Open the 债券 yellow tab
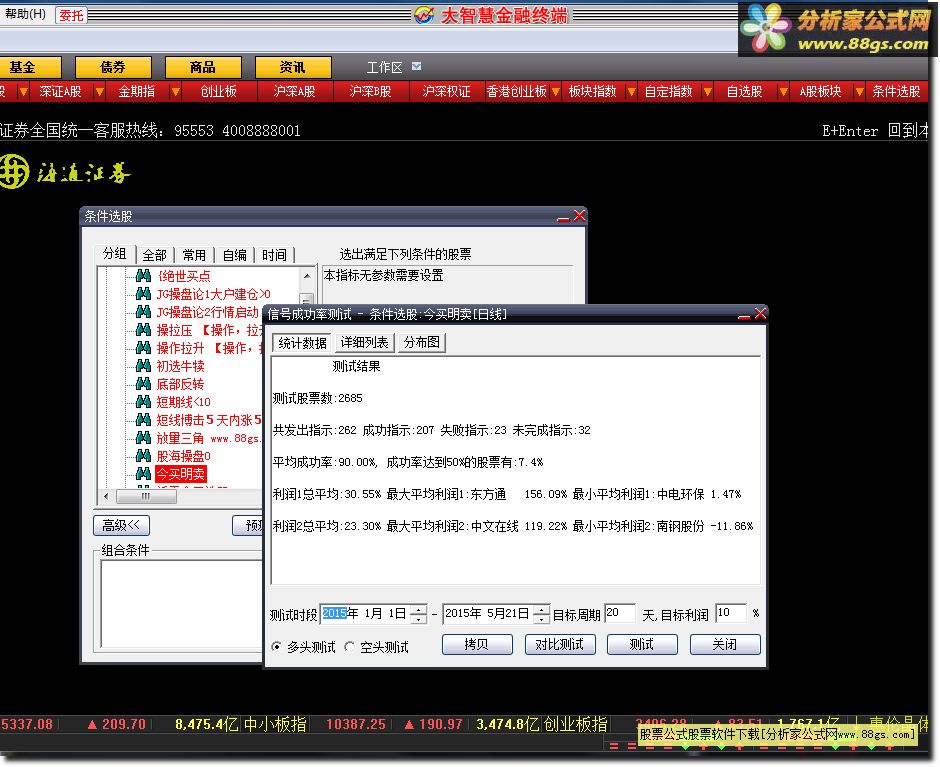This screenshot has width=940, height=767. pos(113,67)
